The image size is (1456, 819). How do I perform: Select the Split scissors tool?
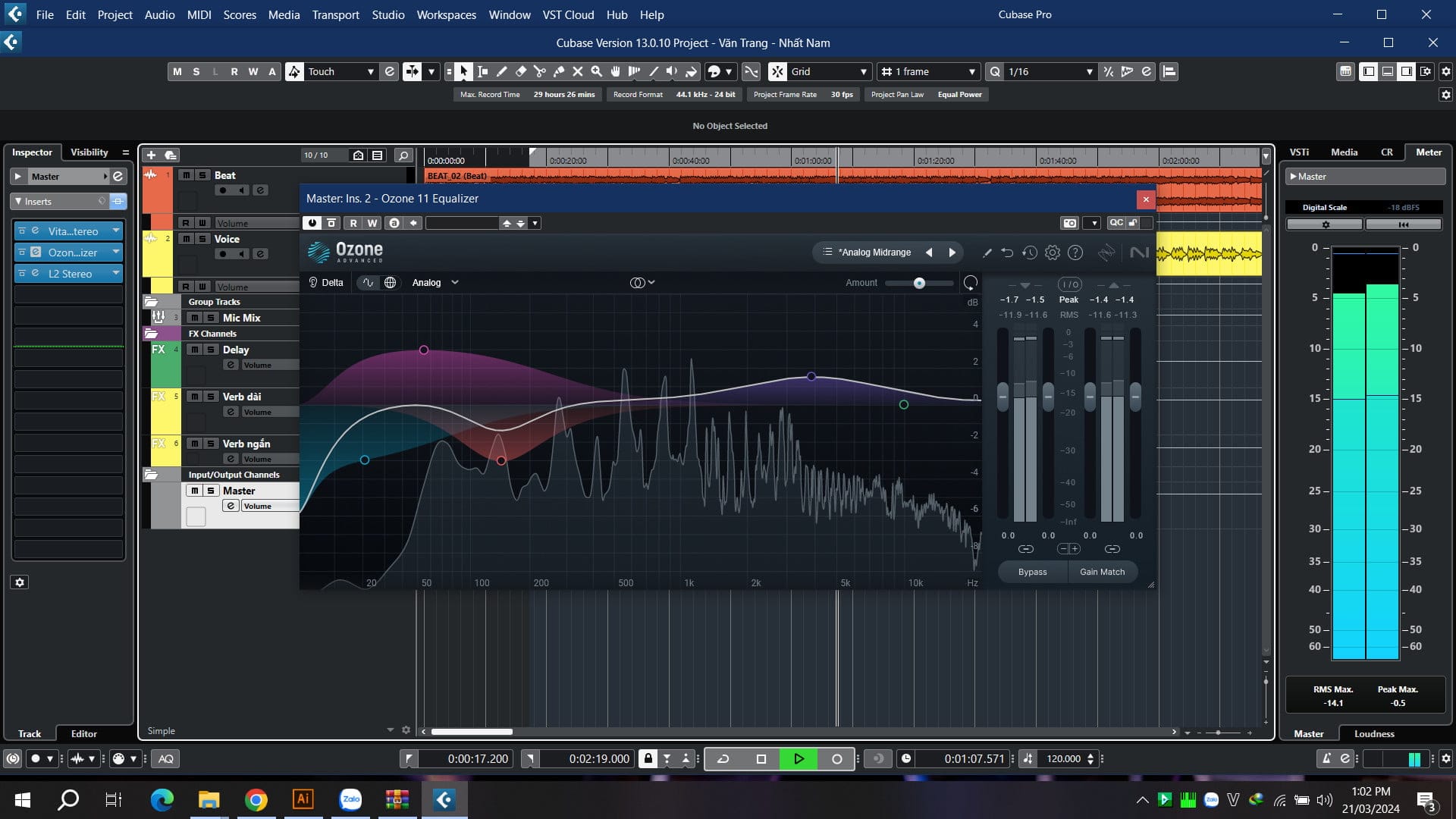click(539, 71)
